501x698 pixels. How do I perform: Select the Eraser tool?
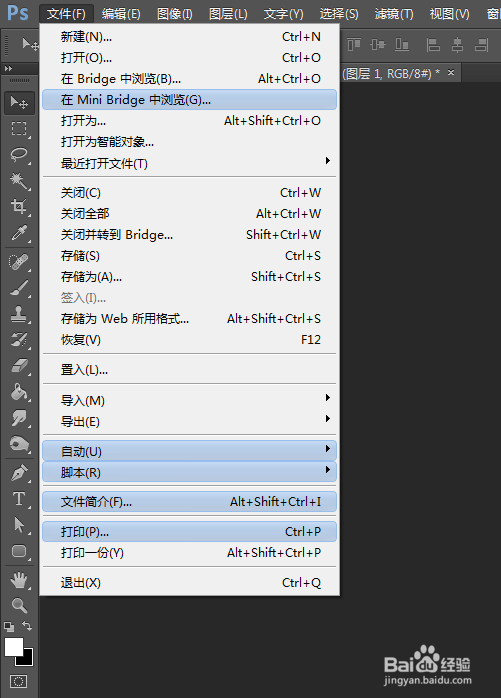tap(19, 366)
